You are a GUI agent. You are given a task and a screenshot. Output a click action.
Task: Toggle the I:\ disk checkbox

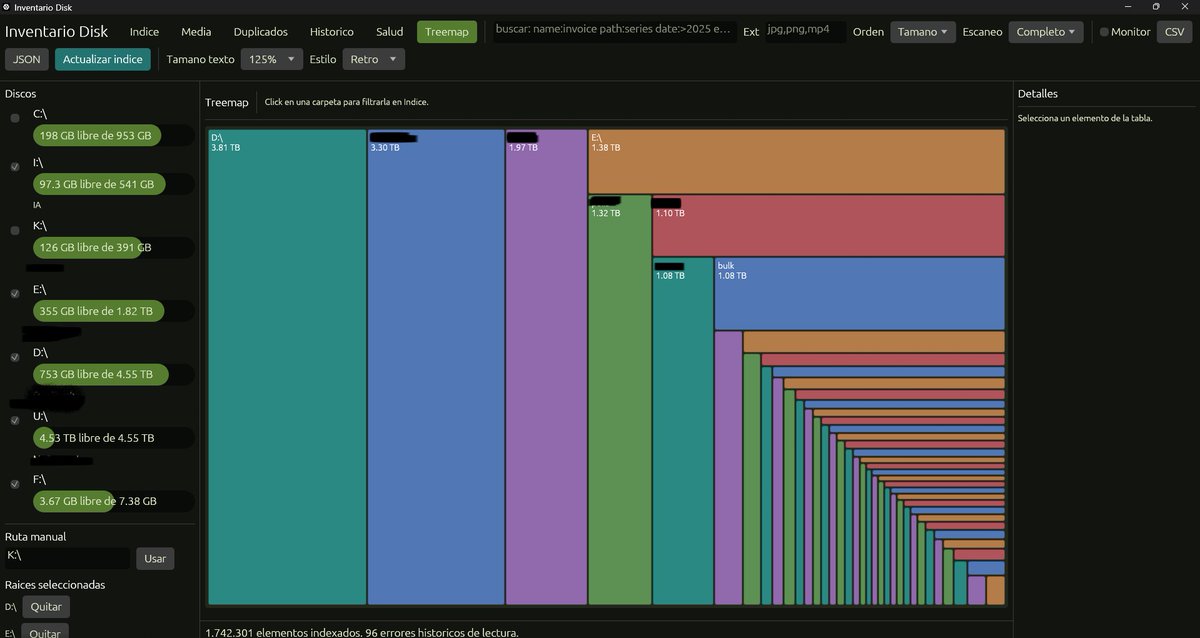15,166
